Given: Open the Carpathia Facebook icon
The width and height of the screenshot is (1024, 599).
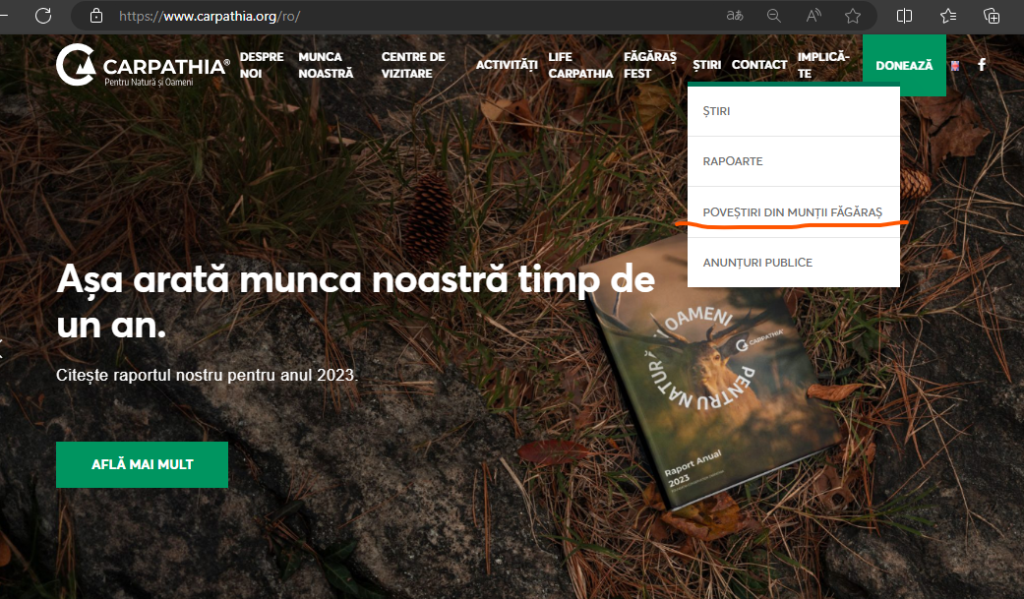Looking at the screenshot, I should (x=982, y=65).
